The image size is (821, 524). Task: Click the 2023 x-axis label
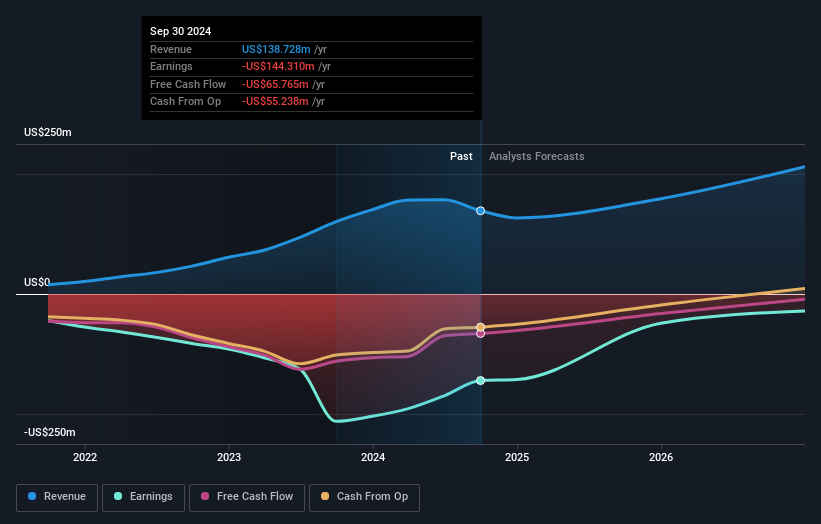coord(229,457)
